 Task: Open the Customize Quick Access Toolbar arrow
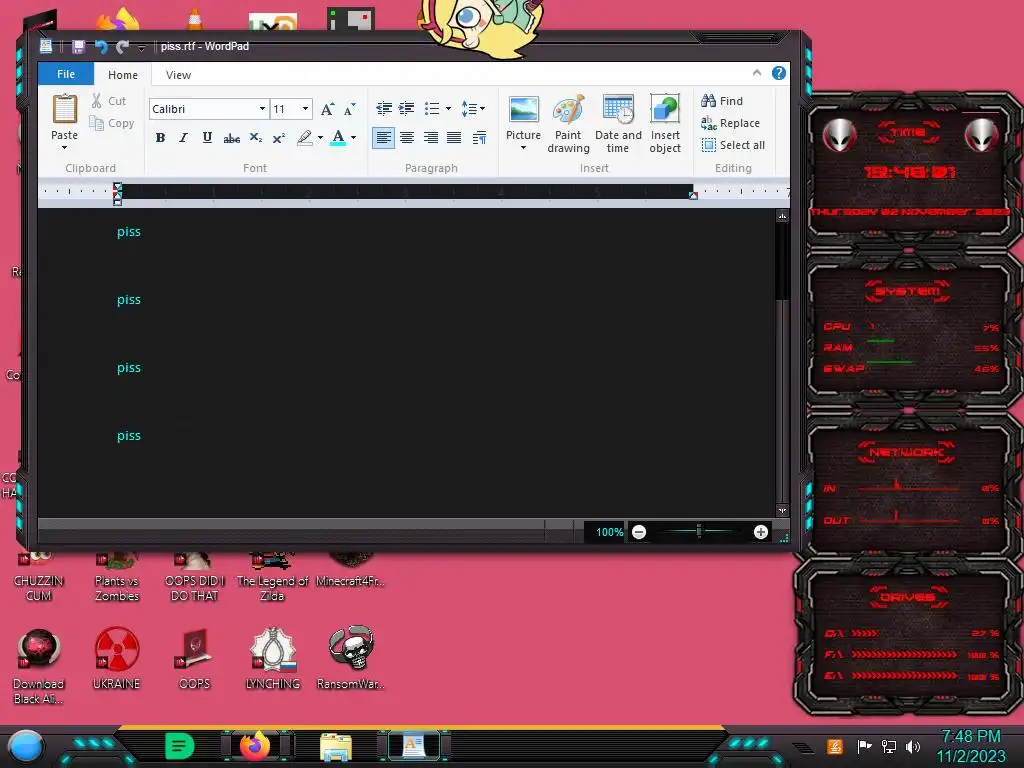(141, 48)
